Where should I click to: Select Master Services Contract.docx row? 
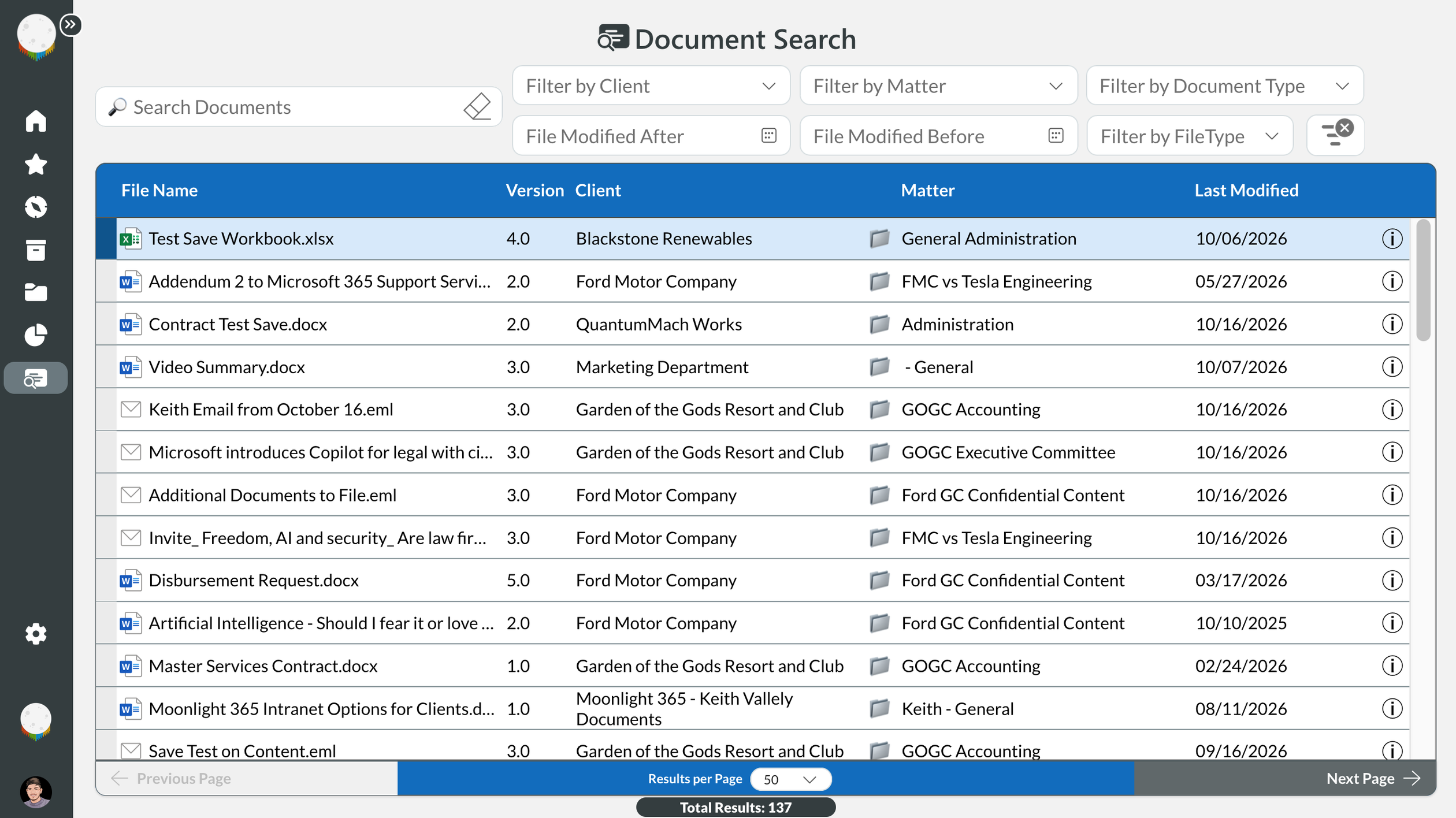[752, 665]
